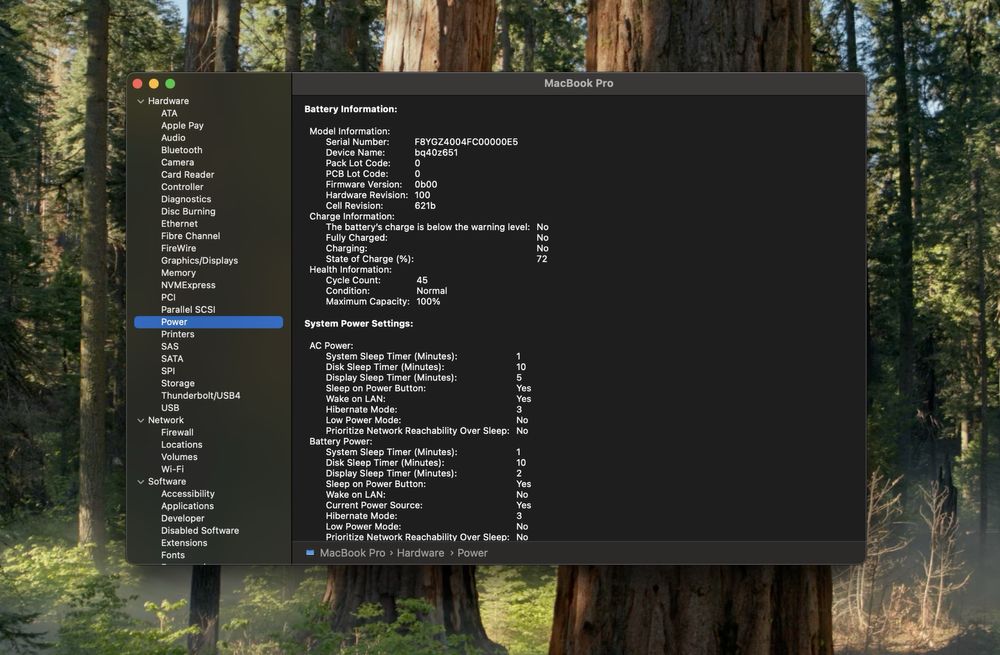Select Graphics/Displays in the sidebar
The width and height of the screenshot is (1000, 655).
pyautogui.click(x=199, y=260)
